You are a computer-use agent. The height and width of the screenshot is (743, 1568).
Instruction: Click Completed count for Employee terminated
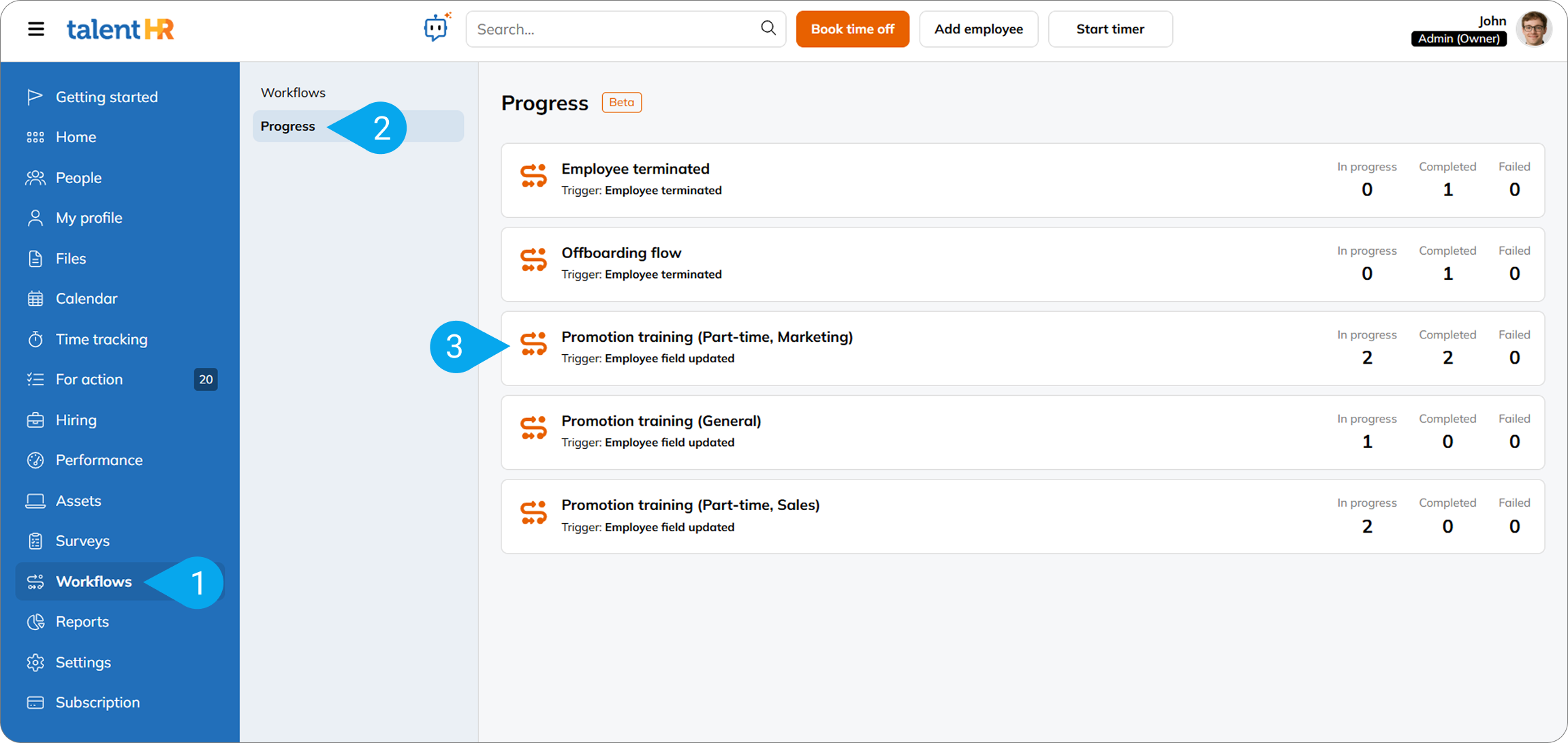(1447, 189)
